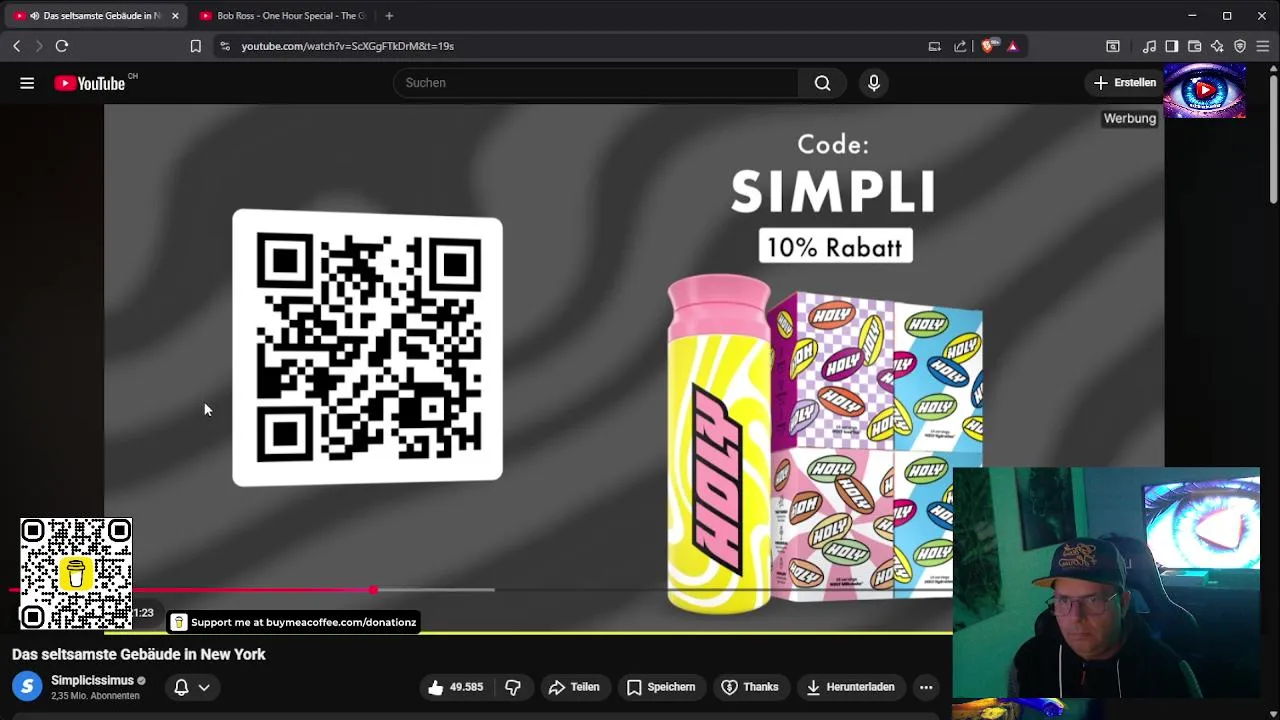Screen dimensions: 1280x720
Task: Mute the playing tab via speaker icon
Action: point(35,16)
